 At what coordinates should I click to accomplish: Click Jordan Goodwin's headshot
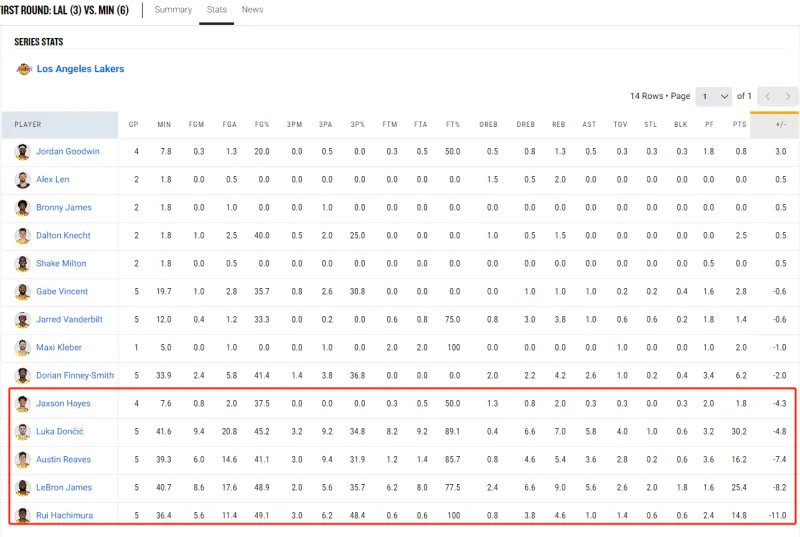click(22, 151)
